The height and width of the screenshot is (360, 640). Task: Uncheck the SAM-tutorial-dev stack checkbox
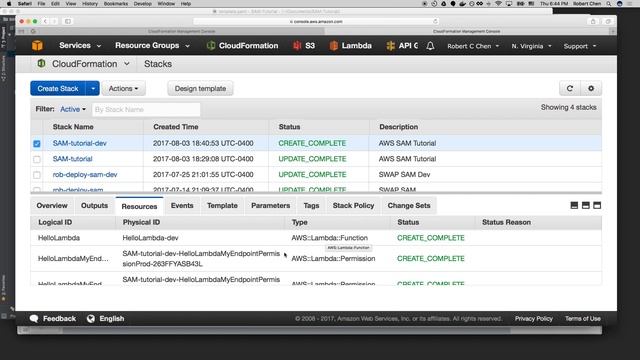click(37, 144)
